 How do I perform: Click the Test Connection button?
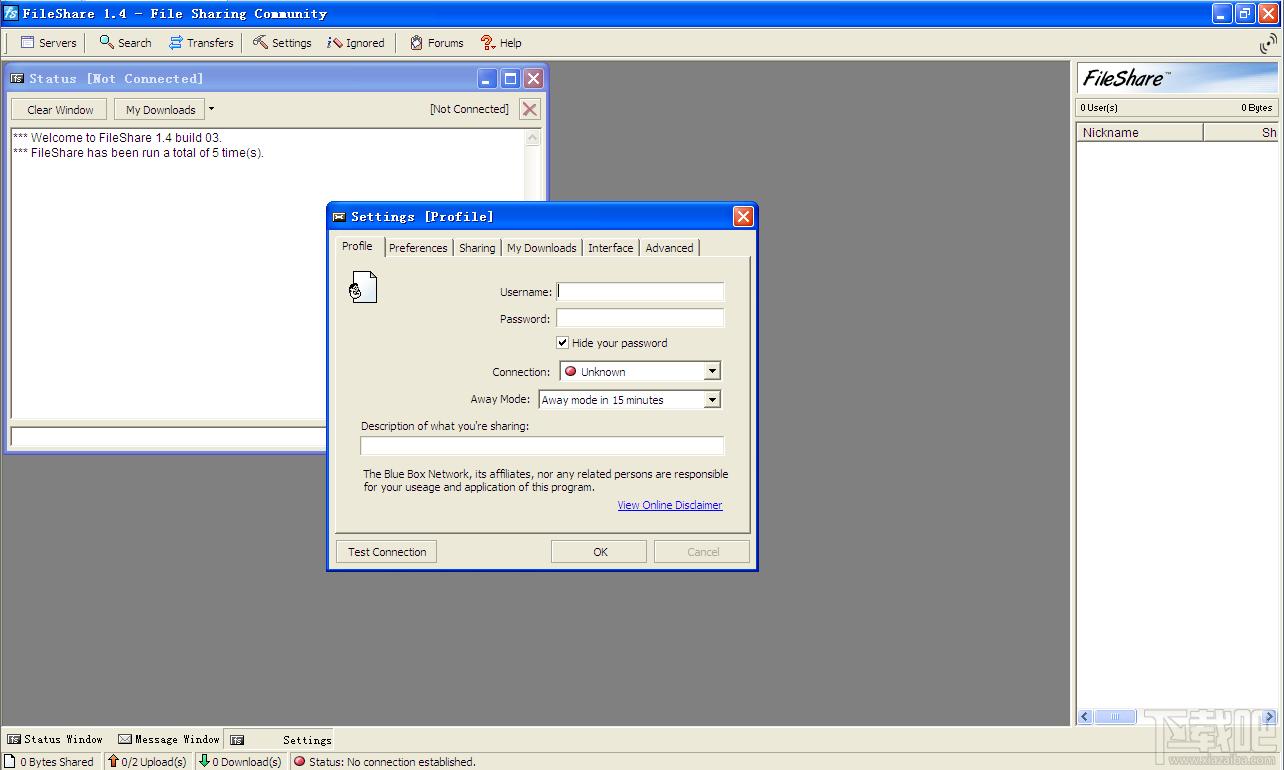387,552
